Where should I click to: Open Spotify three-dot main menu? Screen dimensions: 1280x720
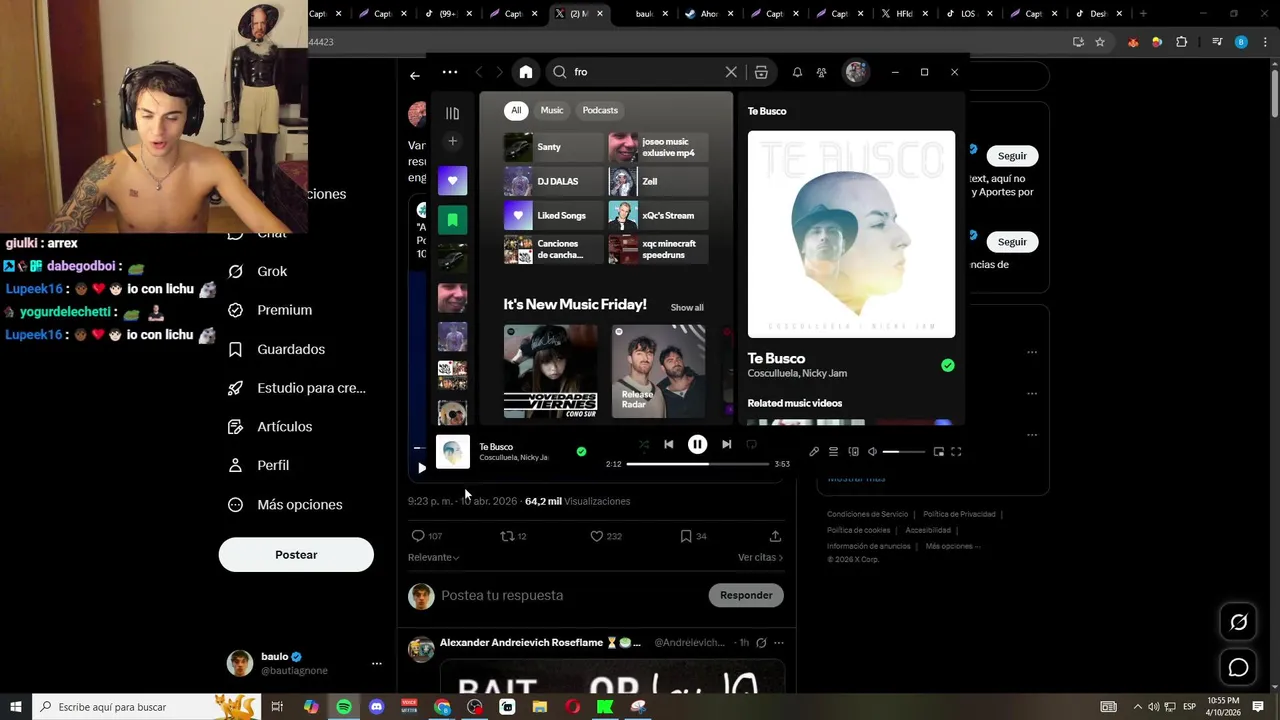450,72
